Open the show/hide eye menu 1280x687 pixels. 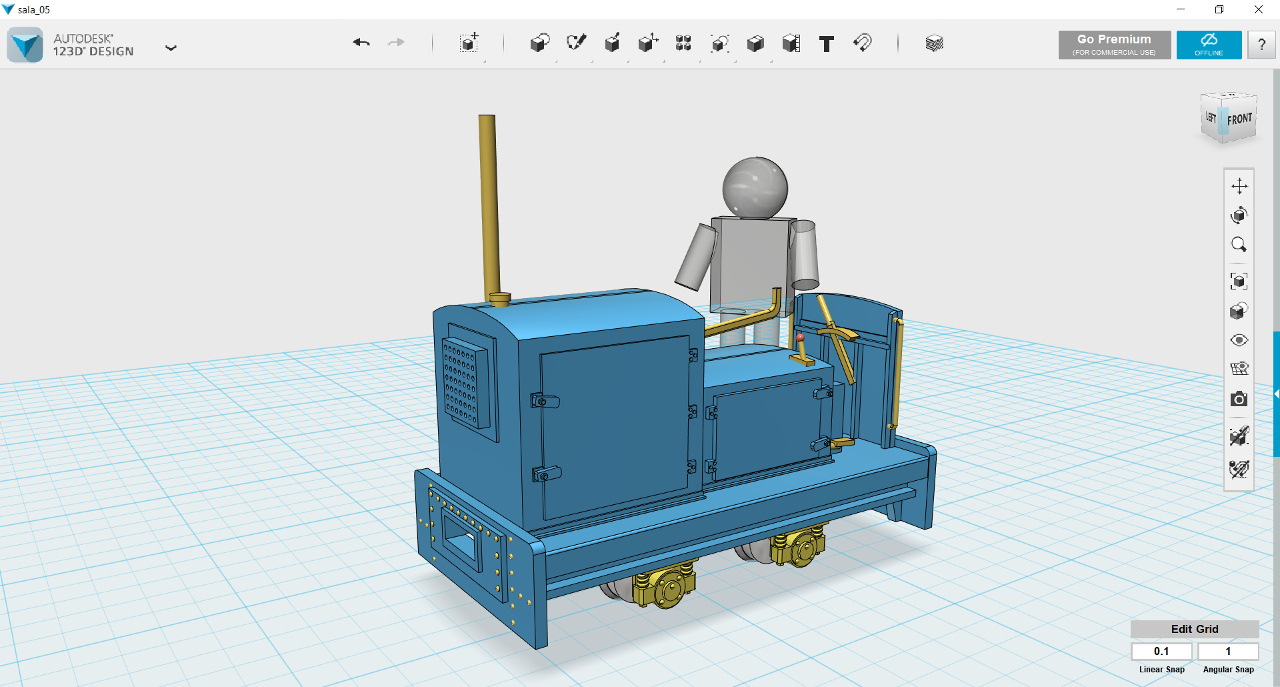(x=1239, y=340)
